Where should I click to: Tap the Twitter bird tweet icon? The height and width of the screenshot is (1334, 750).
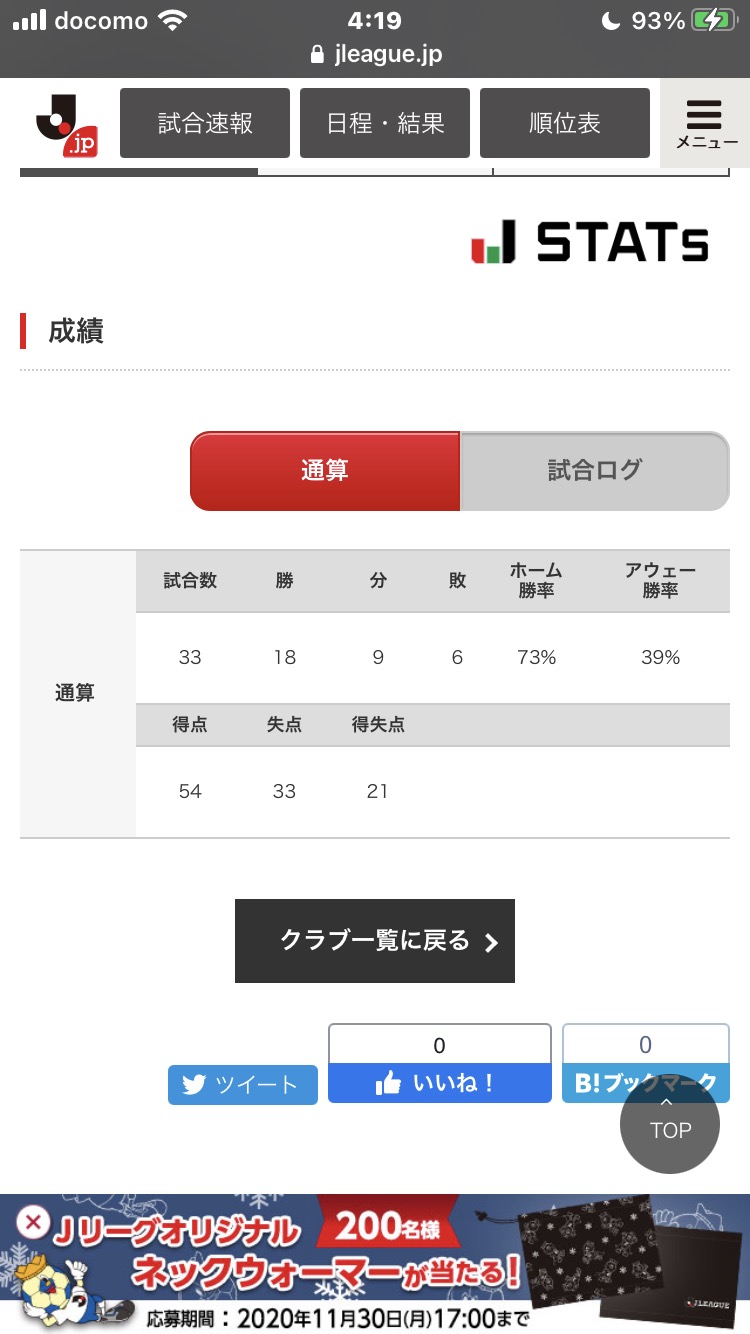pos(194,1085)
